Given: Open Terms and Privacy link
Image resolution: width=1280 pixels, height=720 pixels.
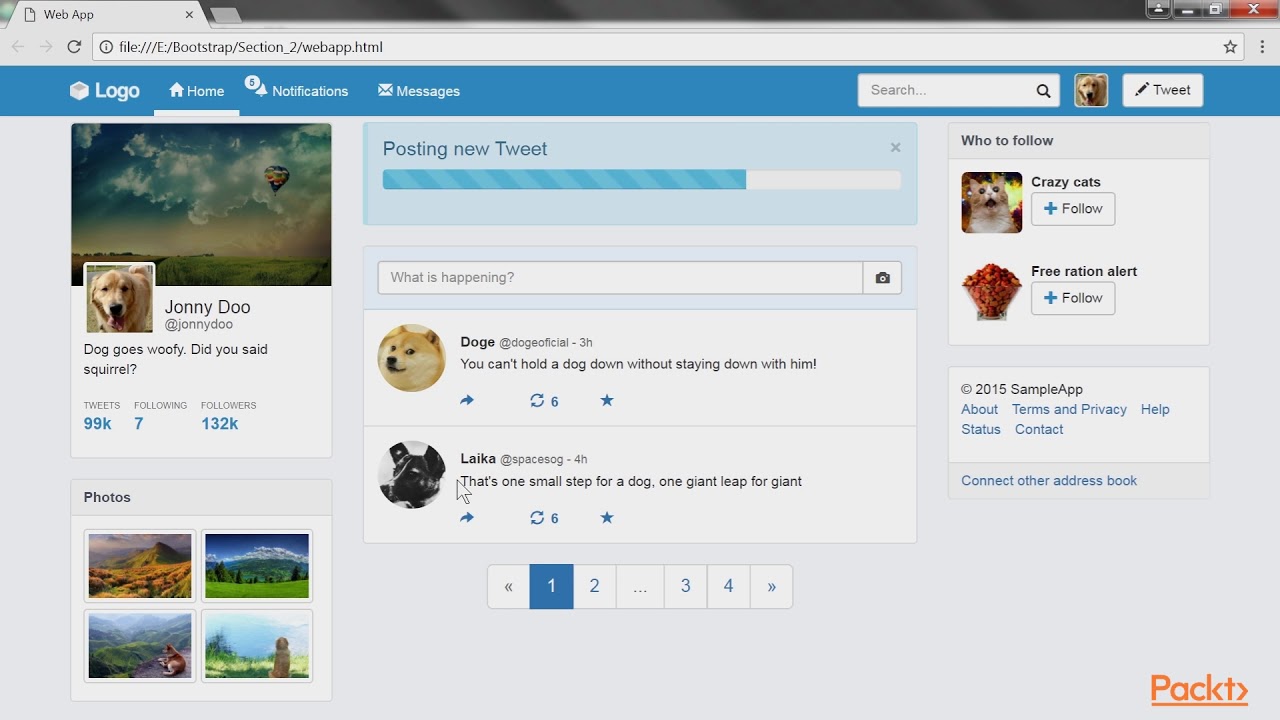Looking at the screenshot, I should pos(1069,409).
